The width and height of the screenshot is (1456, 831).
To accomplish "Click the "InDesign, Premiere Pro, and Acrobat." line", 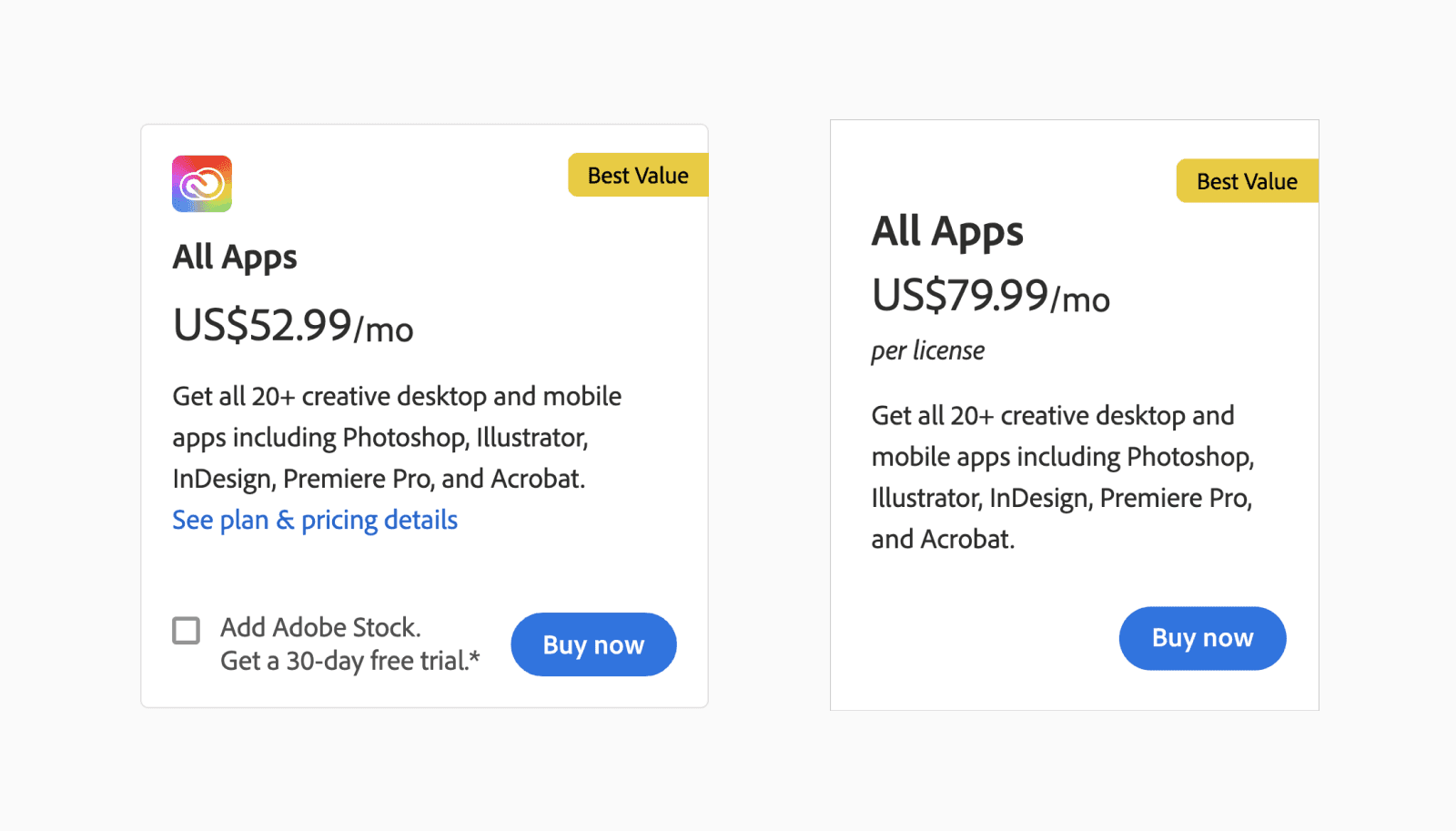I will coord(379,479).
